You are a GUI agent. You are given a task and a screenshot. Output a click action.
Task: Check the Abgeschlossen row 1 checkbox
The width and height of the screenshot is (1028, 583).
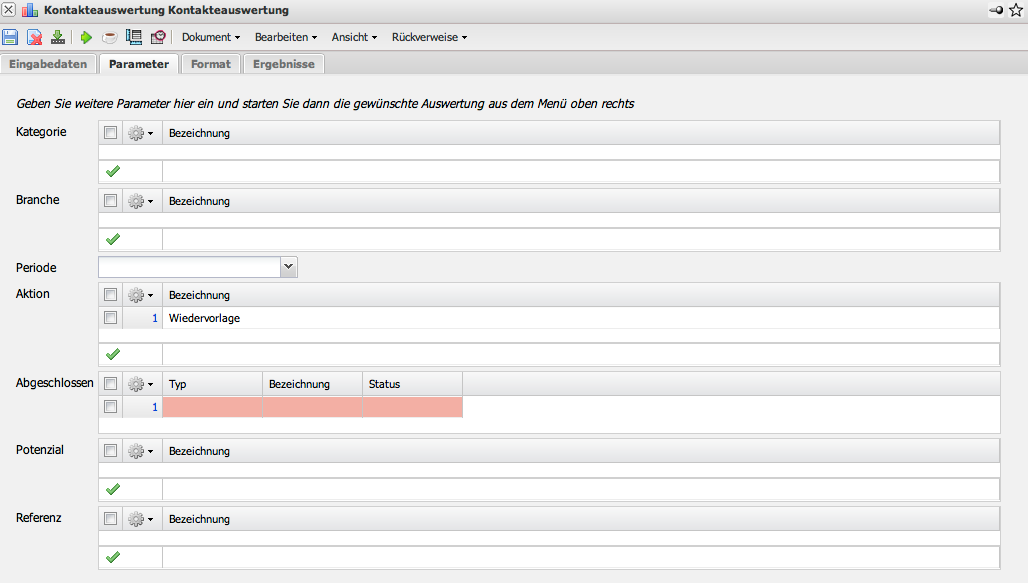coord(111,407)
